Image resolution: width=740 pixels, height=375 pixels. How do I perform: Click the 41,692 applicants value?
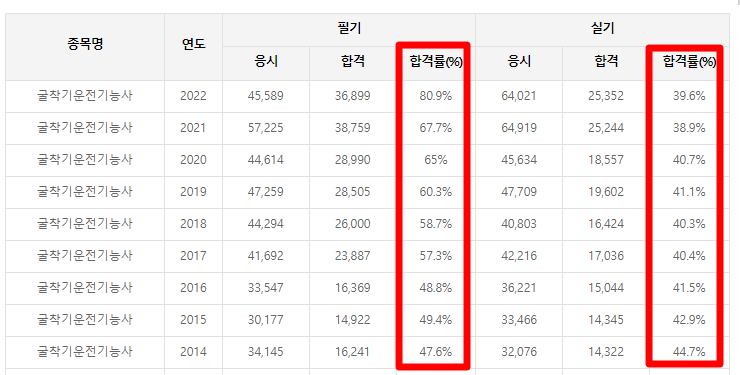click(266, 256)
